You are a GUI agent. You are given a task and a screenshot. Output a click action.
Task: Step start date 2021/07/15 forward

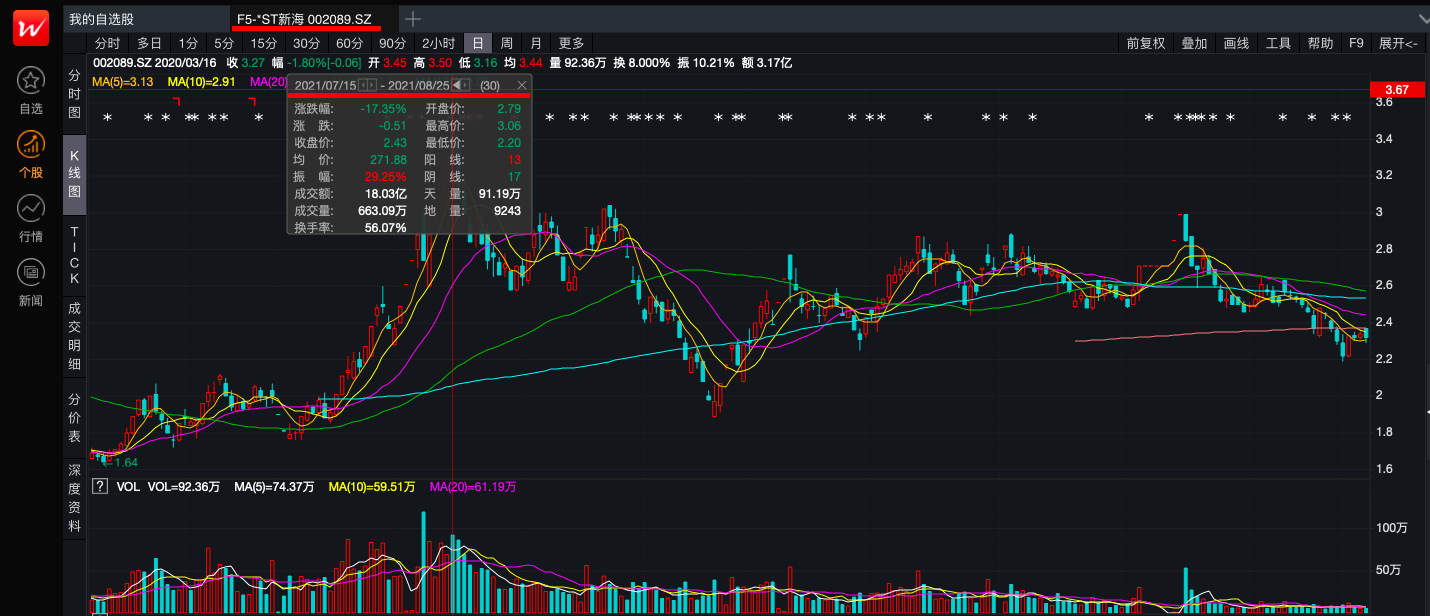(x=372, y=86)
